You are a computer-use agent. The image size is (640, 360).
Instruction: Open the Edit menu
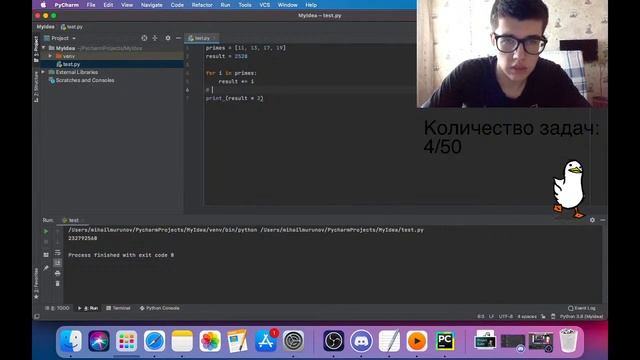[x=108, y=5]
